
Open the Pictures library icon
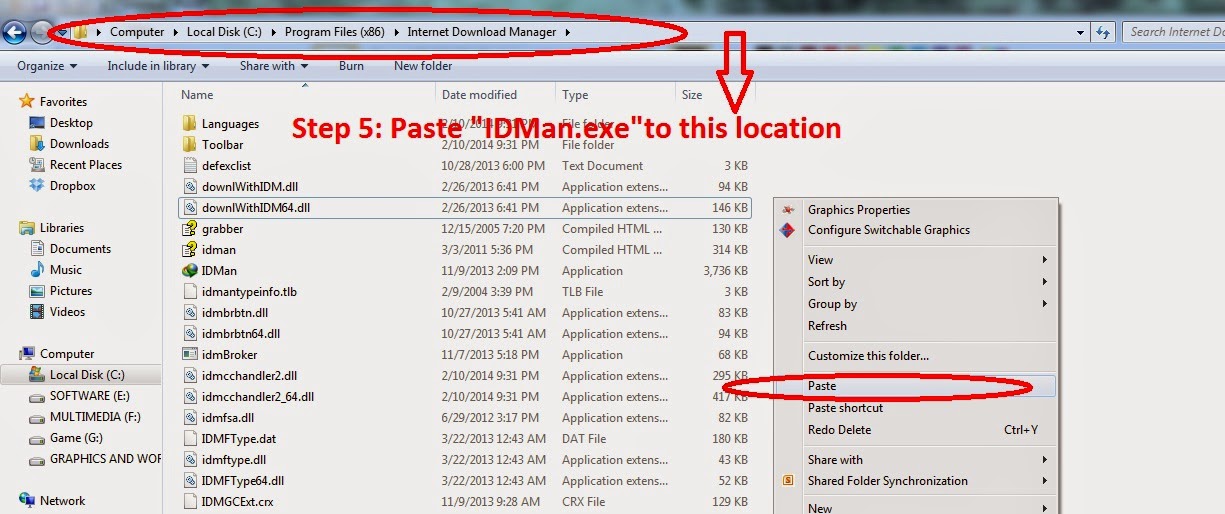(x=37, y=291)
